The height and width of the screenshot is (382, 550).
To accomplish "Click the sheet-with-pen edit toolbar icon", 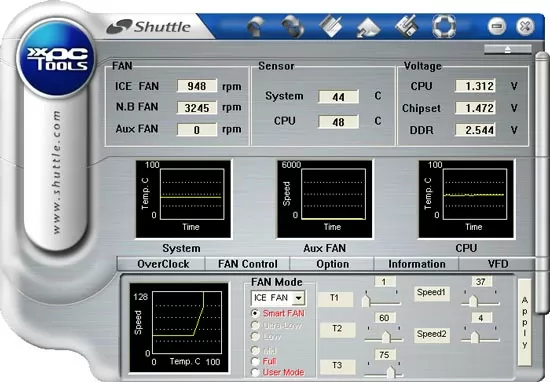I will click(331, 26).
